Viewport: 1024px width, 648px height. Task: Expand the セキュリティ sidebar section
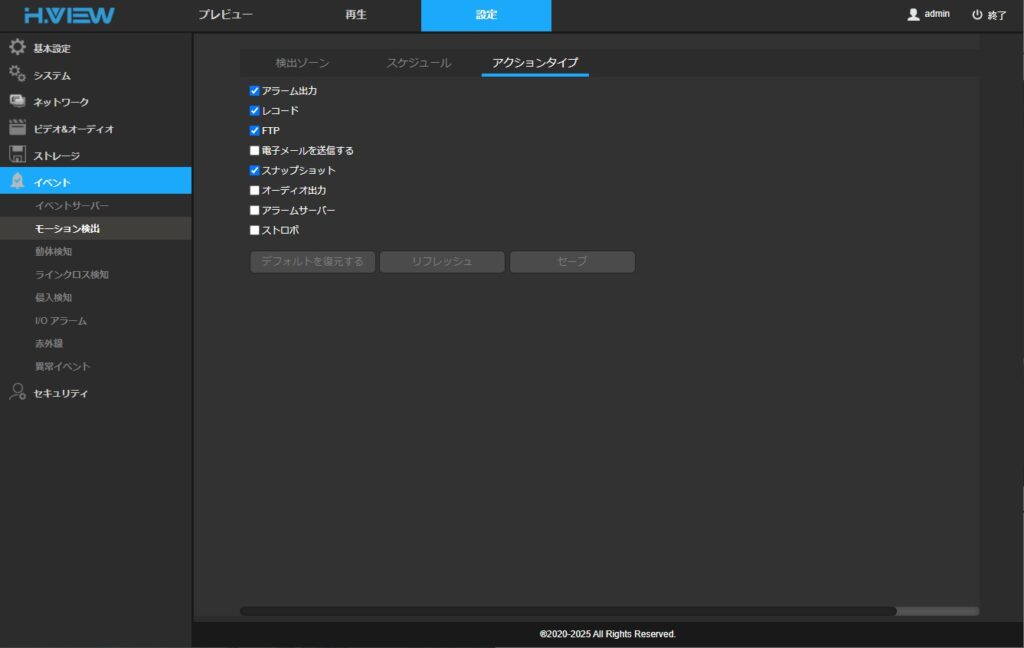click(95, 393)
